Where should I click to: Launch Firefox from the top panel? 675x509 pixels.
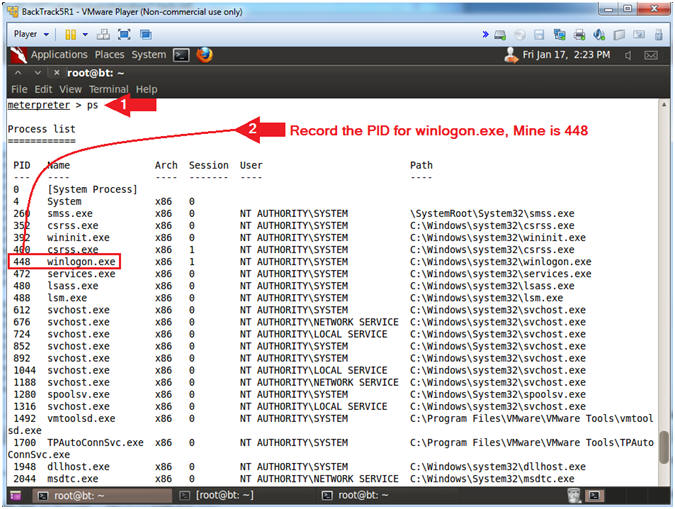pyautogui.click(x=204, y=55)
